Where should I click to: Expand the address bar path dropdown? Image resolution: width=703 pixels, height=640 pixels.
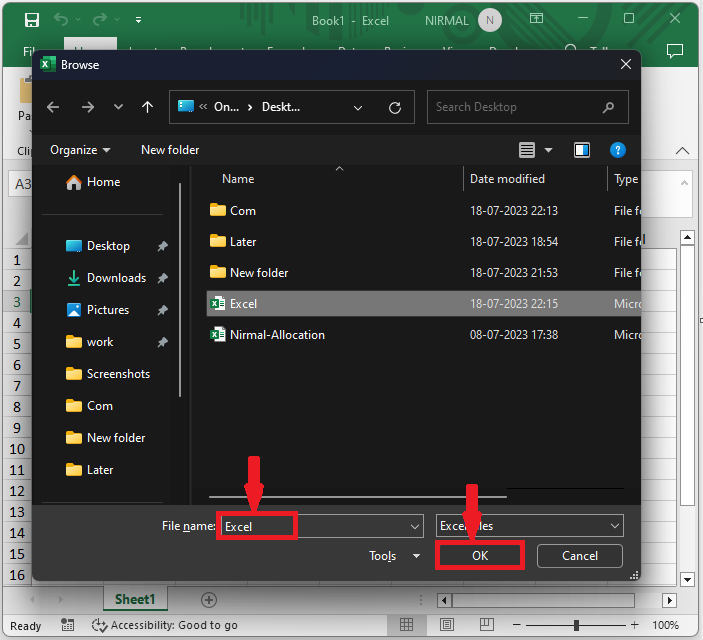pos(358,108)
